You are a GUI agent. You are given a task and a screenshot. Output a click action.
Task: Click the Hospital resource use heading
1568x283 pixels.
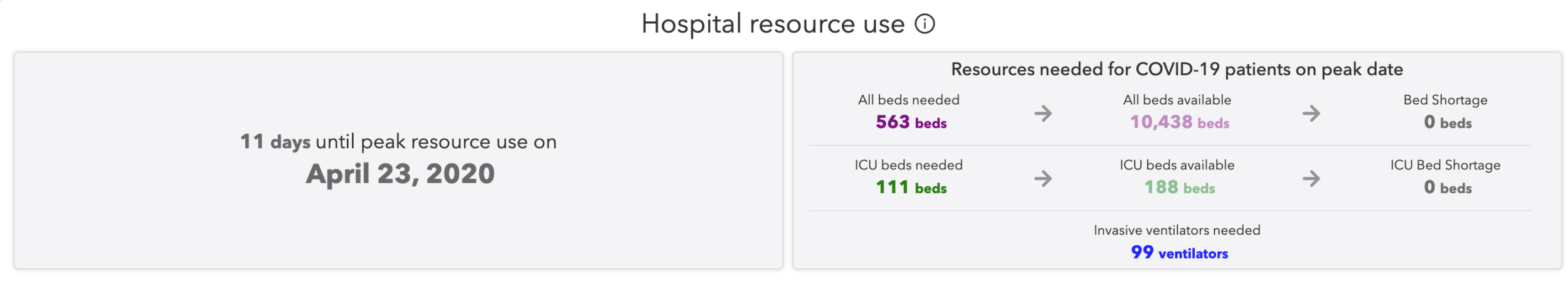(773, 24)
